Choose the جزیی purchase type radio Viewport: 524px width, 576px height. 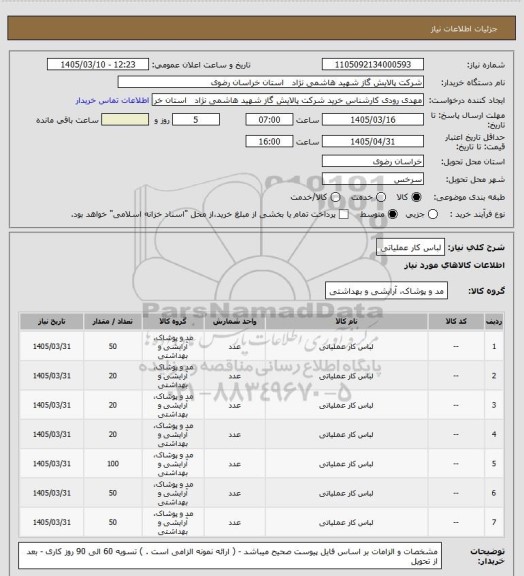click(x=433, y=214)
